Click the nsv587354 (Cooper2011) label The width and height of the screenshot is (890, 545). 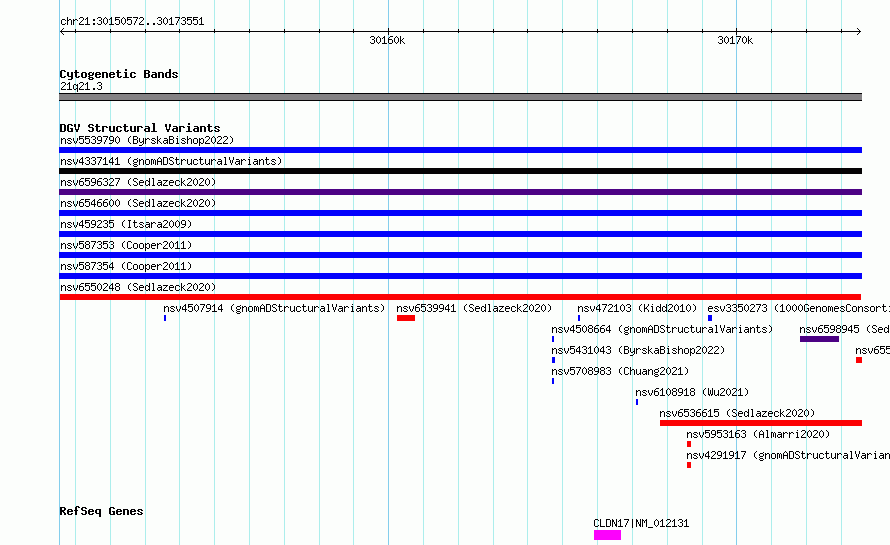126,266
